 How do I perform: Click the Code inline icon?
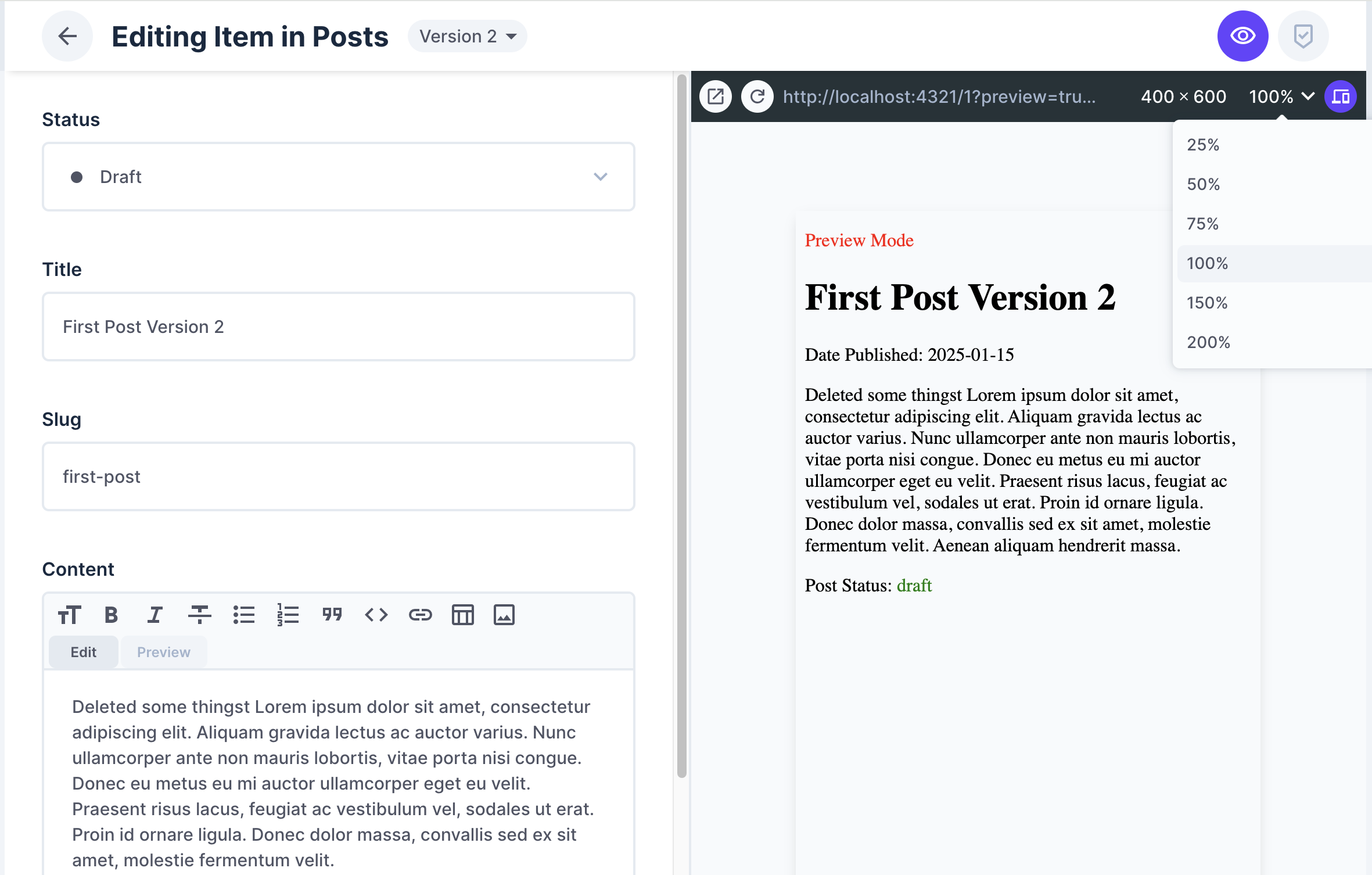[x=376, y=615]
